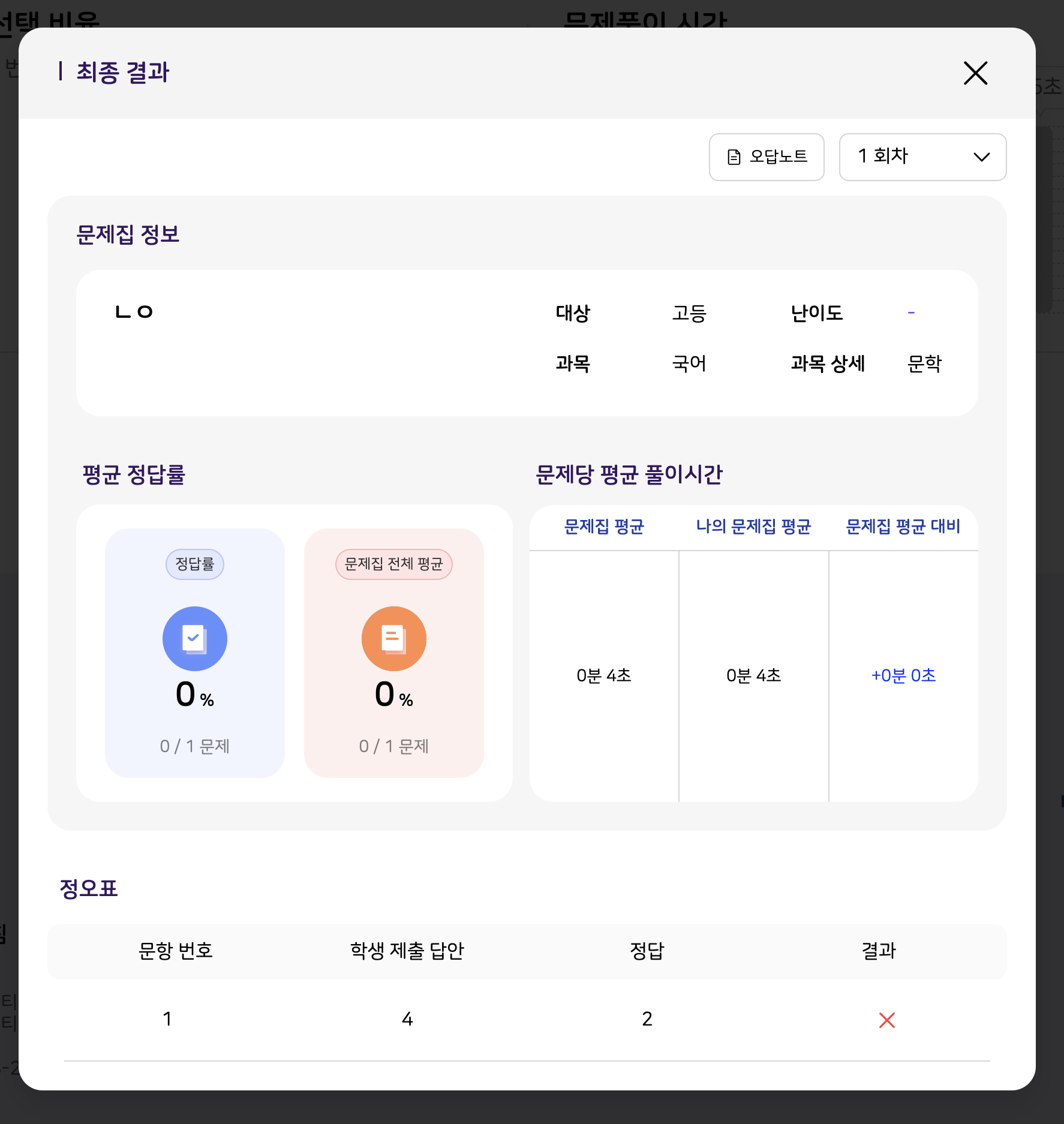Close the 최종 결과 dialog
The height and width of the screenshot is (1124, 1064).
point(975,73)
